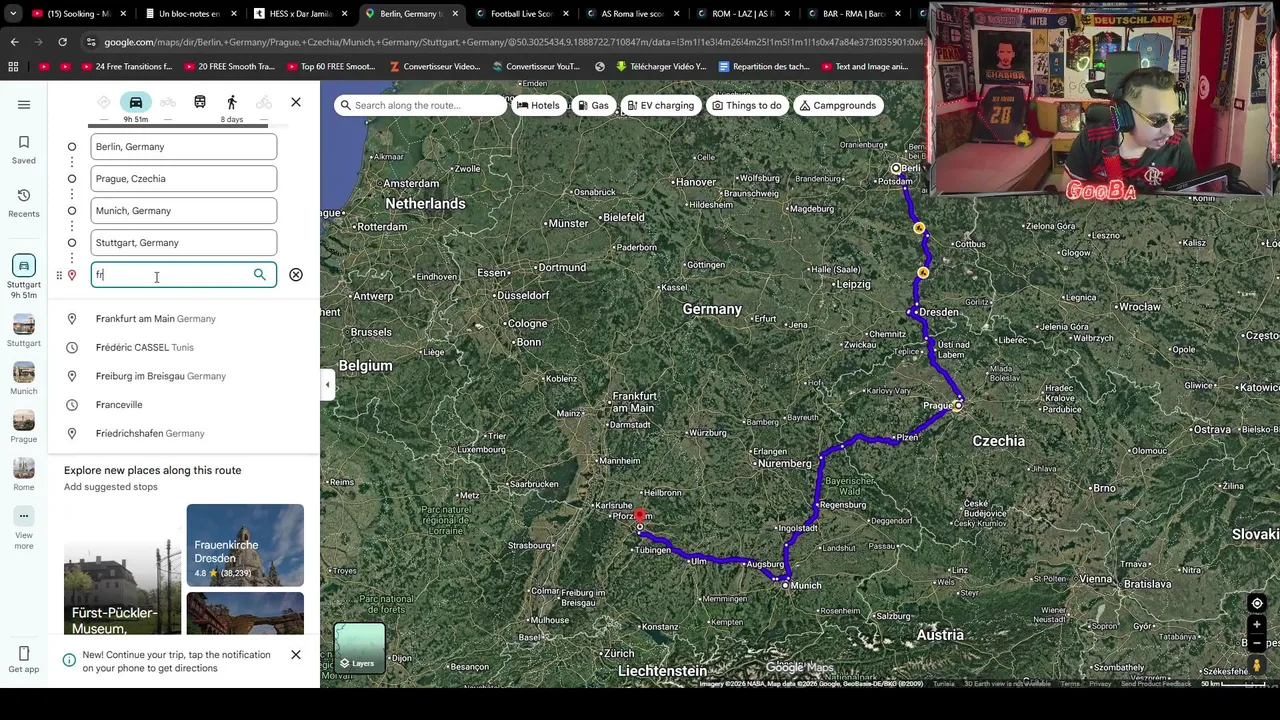Open Top 60 FREE Smoot bookmark

[331, 67]
